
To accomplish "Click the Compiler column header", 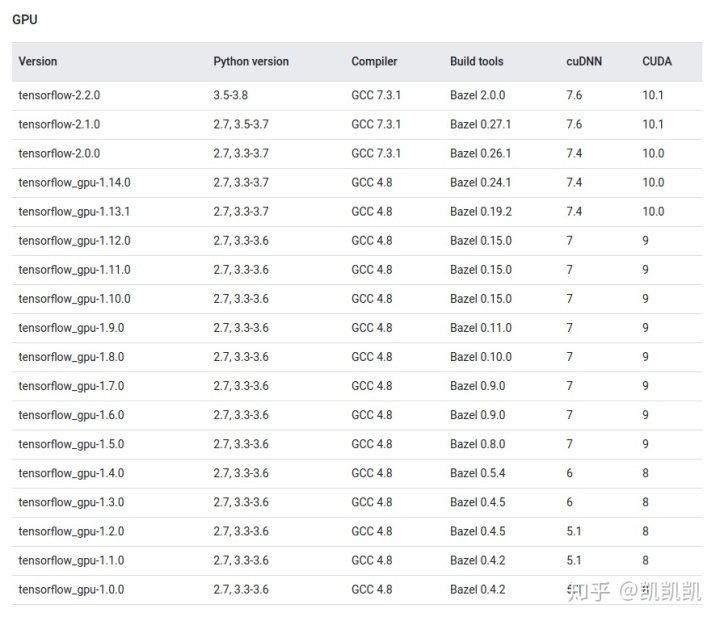I will pos(374,62).
